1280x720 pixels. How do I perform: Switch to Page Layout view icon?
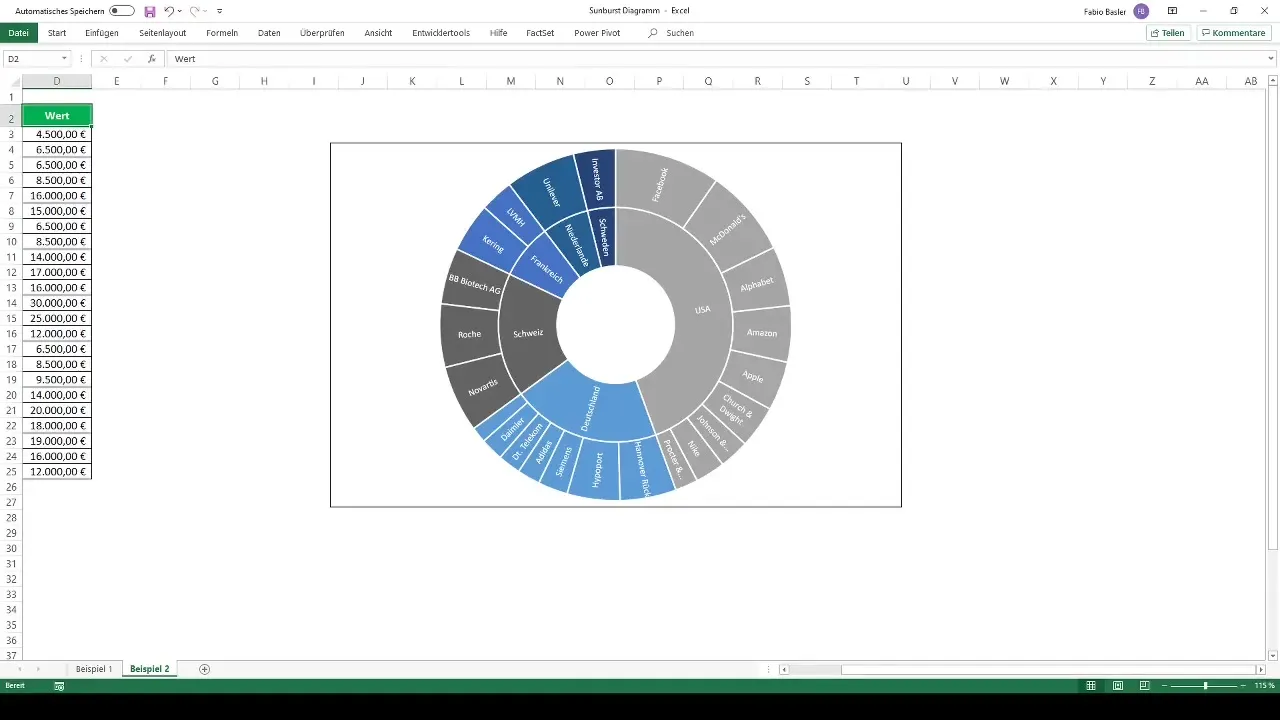click(x=1117, y=686)
